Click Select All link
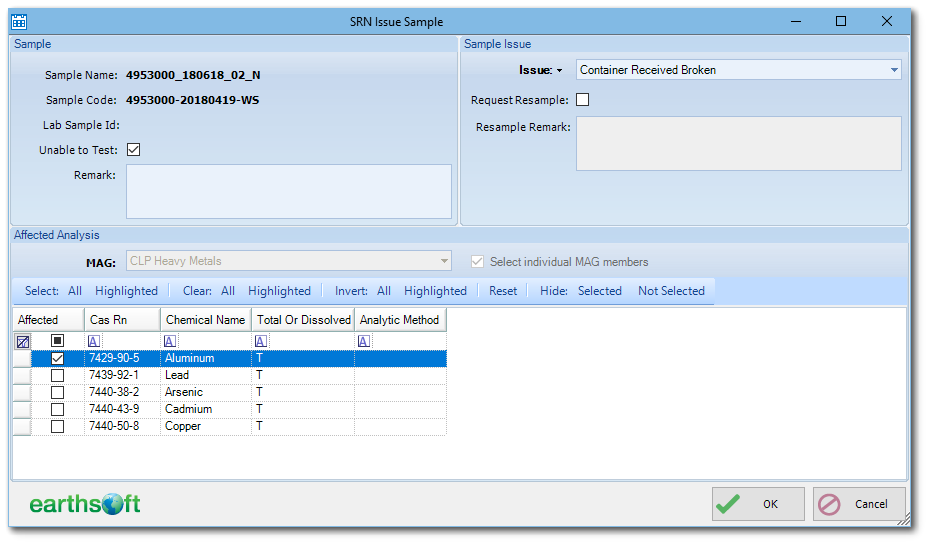Image resolution: width=927 pixels, height=543 pixels. [x=74, y=291]
